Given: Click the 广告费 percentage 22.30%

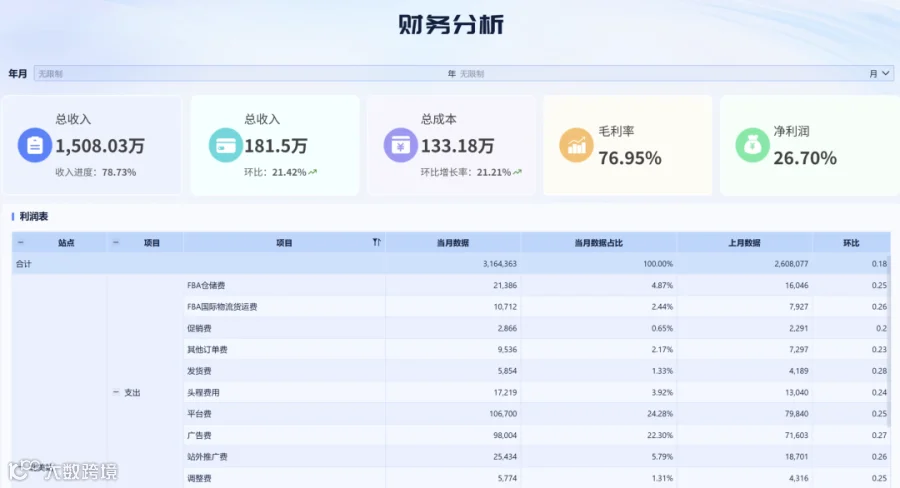Looking at the screenshot, I should click(x=660, y=435).
